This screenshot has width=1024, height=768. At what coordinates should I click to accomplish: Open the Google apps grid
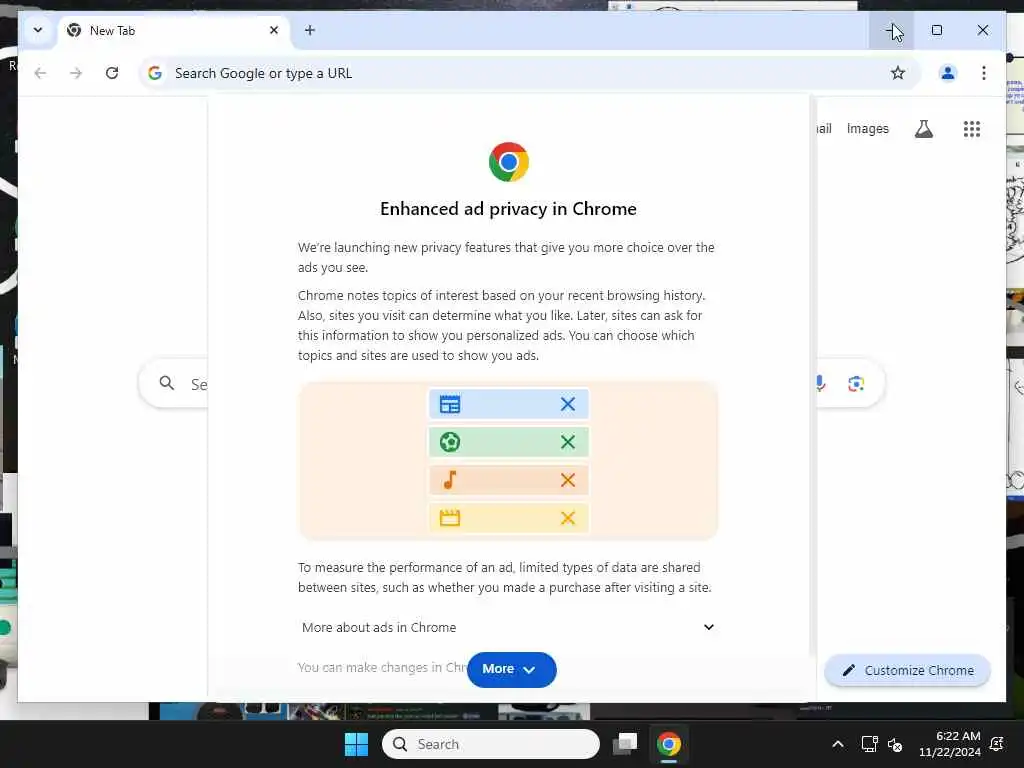click(x=972, y=129)
